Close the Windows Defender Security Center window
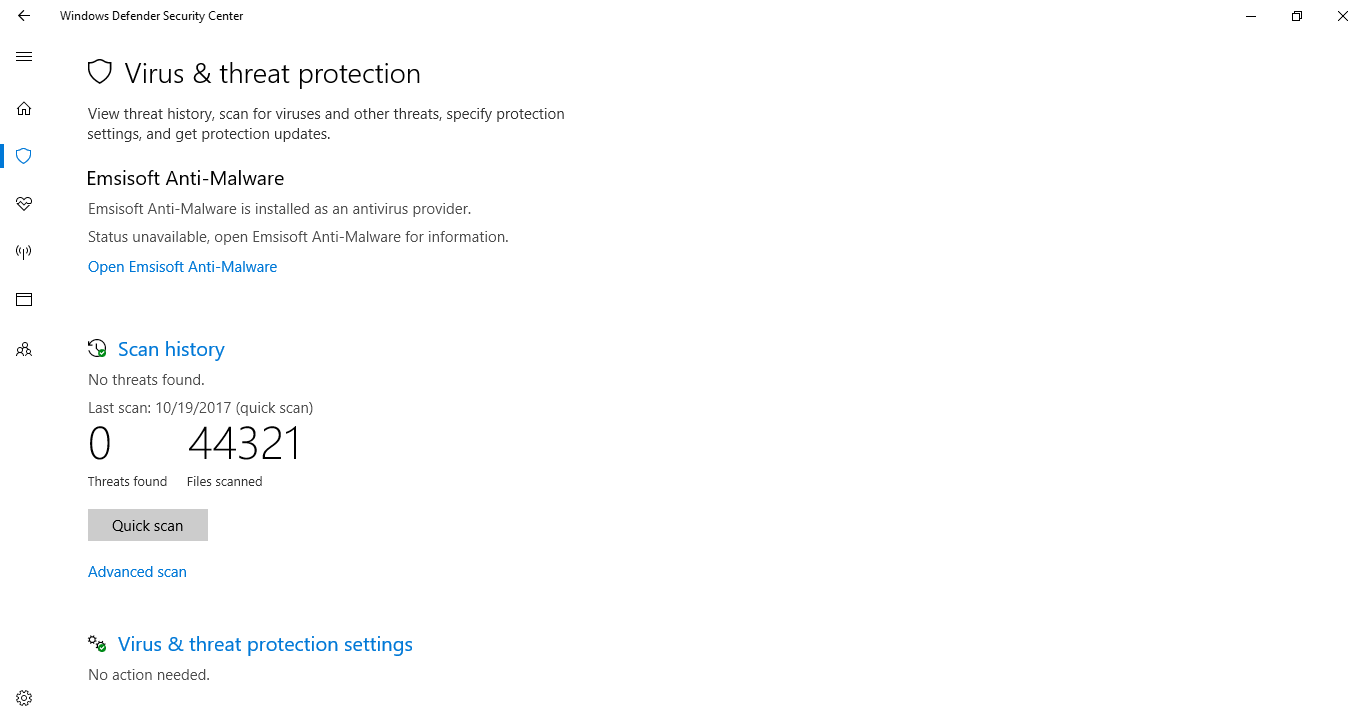Screen dimensions: 1366x728 [x=1343, y=16]
